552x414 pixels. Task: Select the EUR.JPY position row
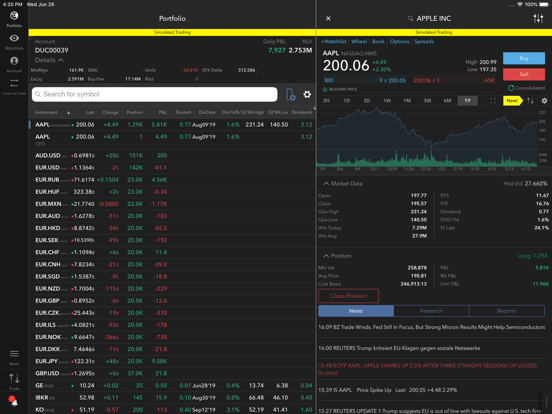tap(172, 361)
